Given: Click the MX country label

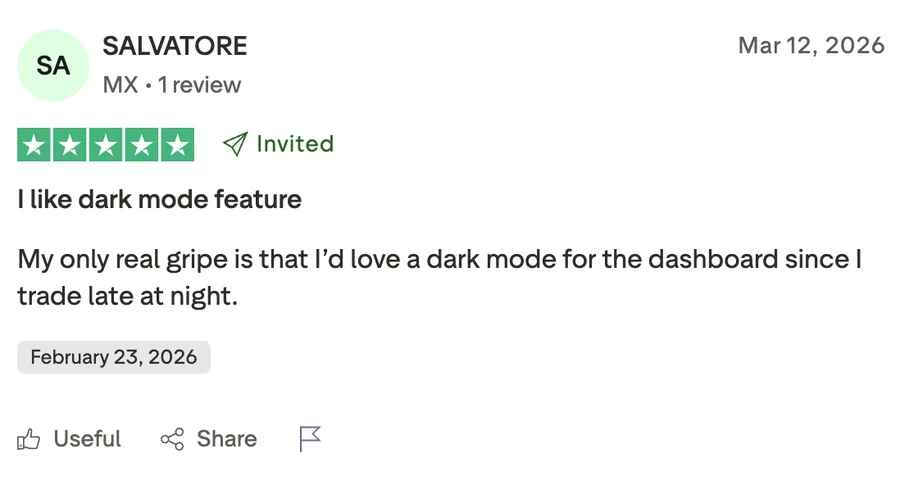Looking at the screenshot, I should tap(120, 85).
